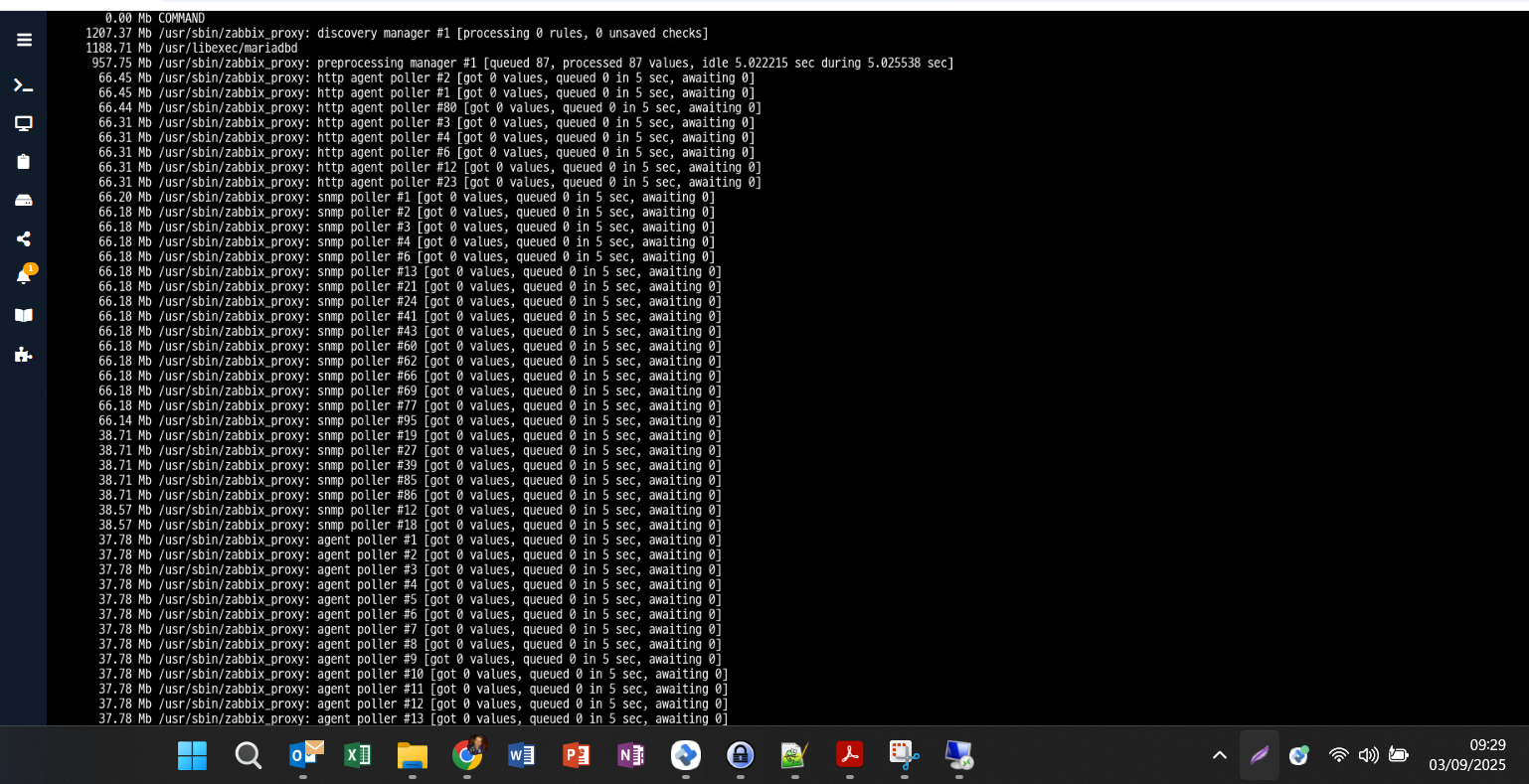The height and width of the screenshot is (784, 1529).
Task: Click the 66.20 Mb memory value
Action: tap(125, 197)
